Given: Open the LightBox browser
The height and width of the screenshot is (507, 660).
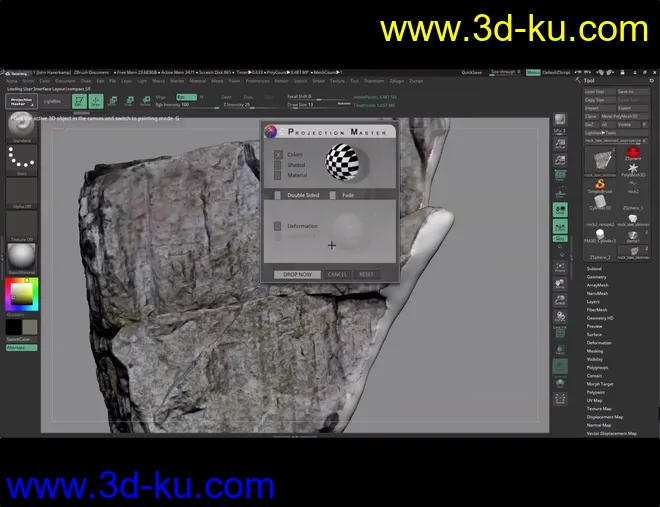Looking at the screenshot, I should pos(52,101).
